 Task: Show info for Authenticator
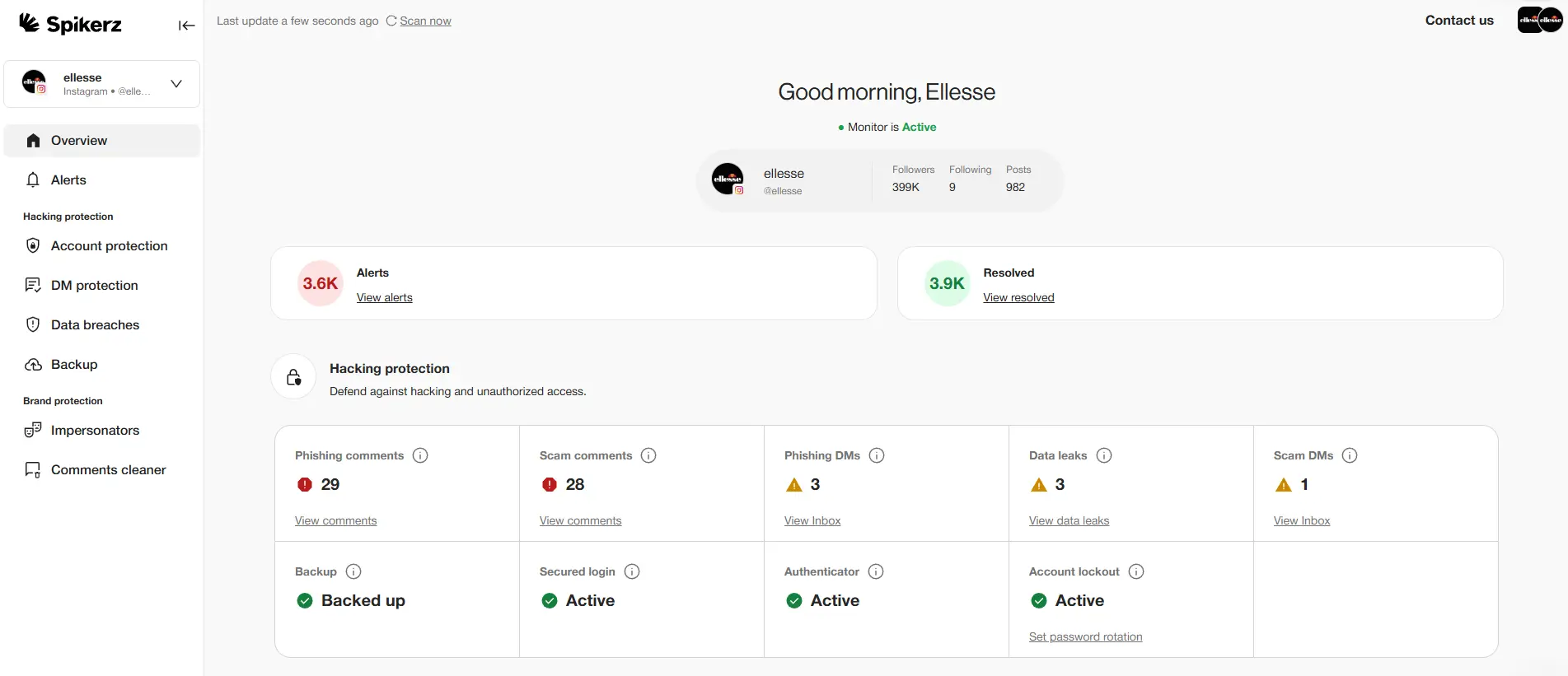tap(876, 571)
